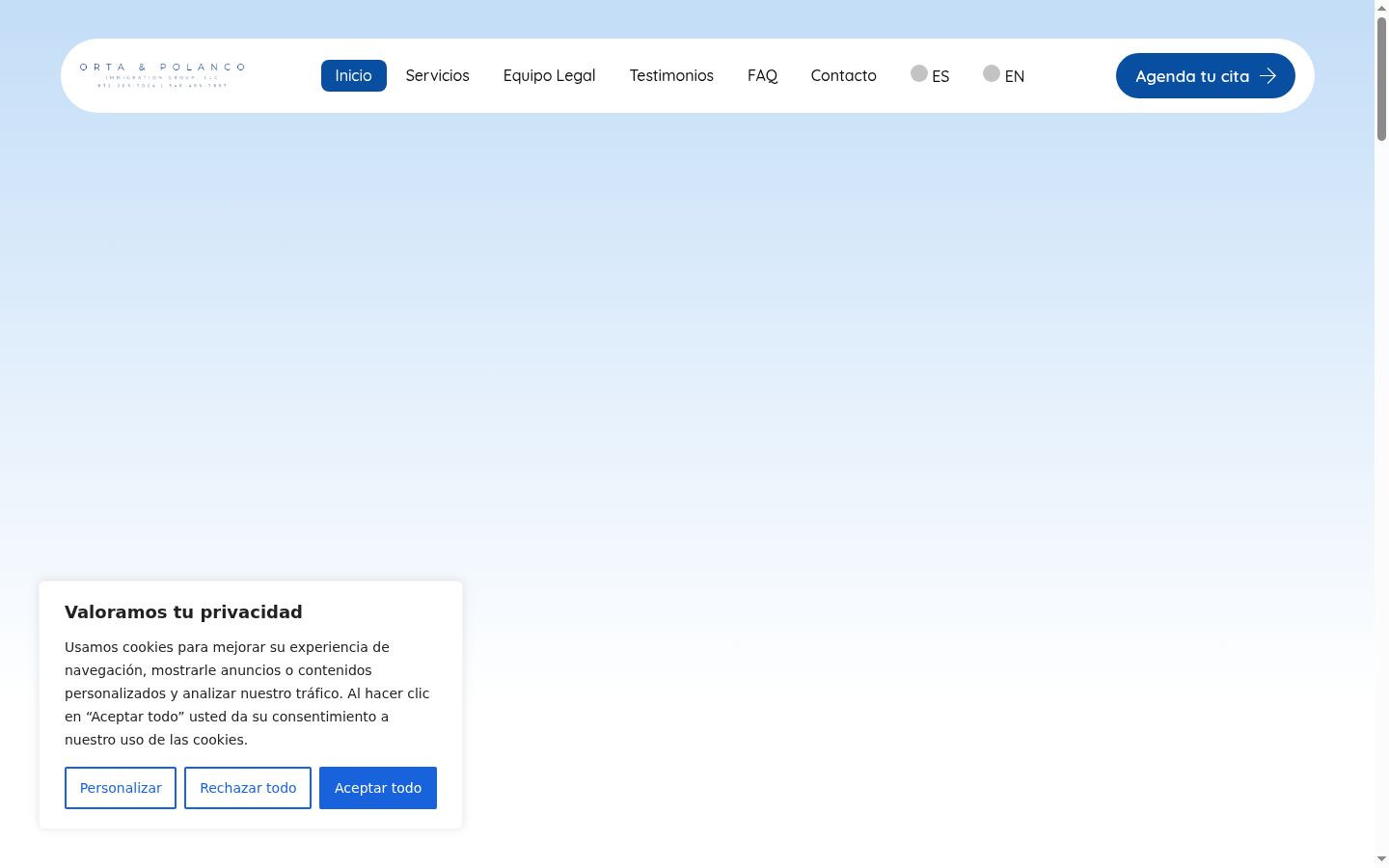Reject all cookies with Rechazar todo
The image size is (1389, 868).
coord(248,788)
